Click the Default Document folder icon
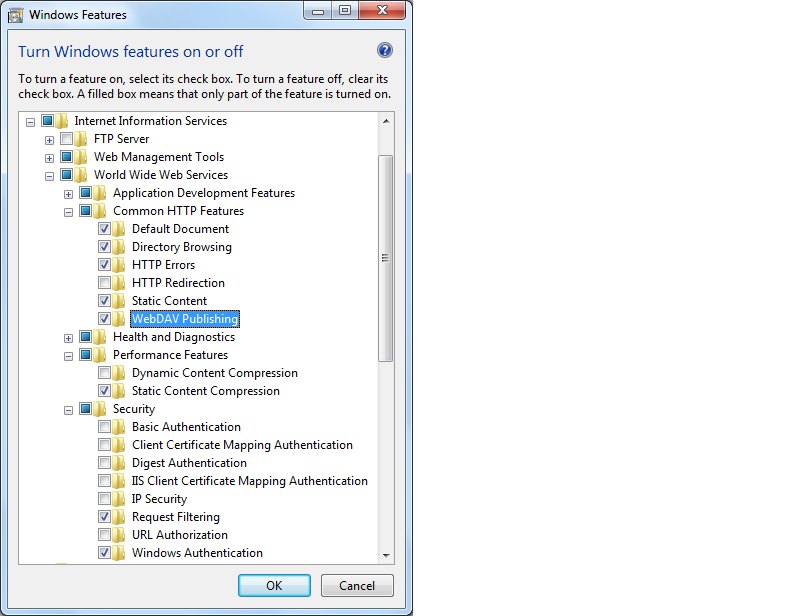Screen dimensions: 808x616 click(x=119, y=229)
